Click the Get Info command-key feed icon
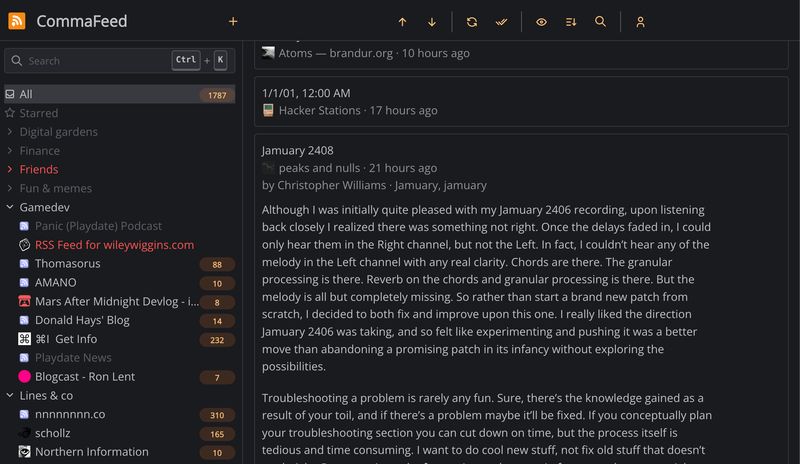Image resolution: width=800 pixels, height=464 pixels. pos(24,339)
